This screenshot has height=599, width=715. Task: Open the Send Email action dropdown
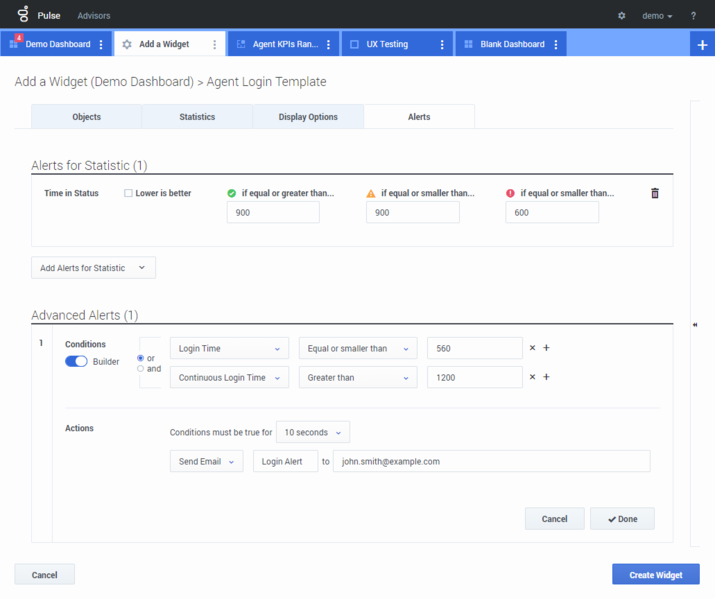(206, 461)
